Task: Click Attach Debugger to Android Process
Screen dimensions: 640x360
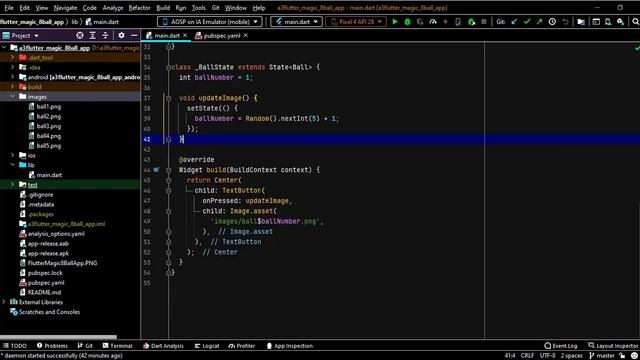Action: [x=471, y=22]
